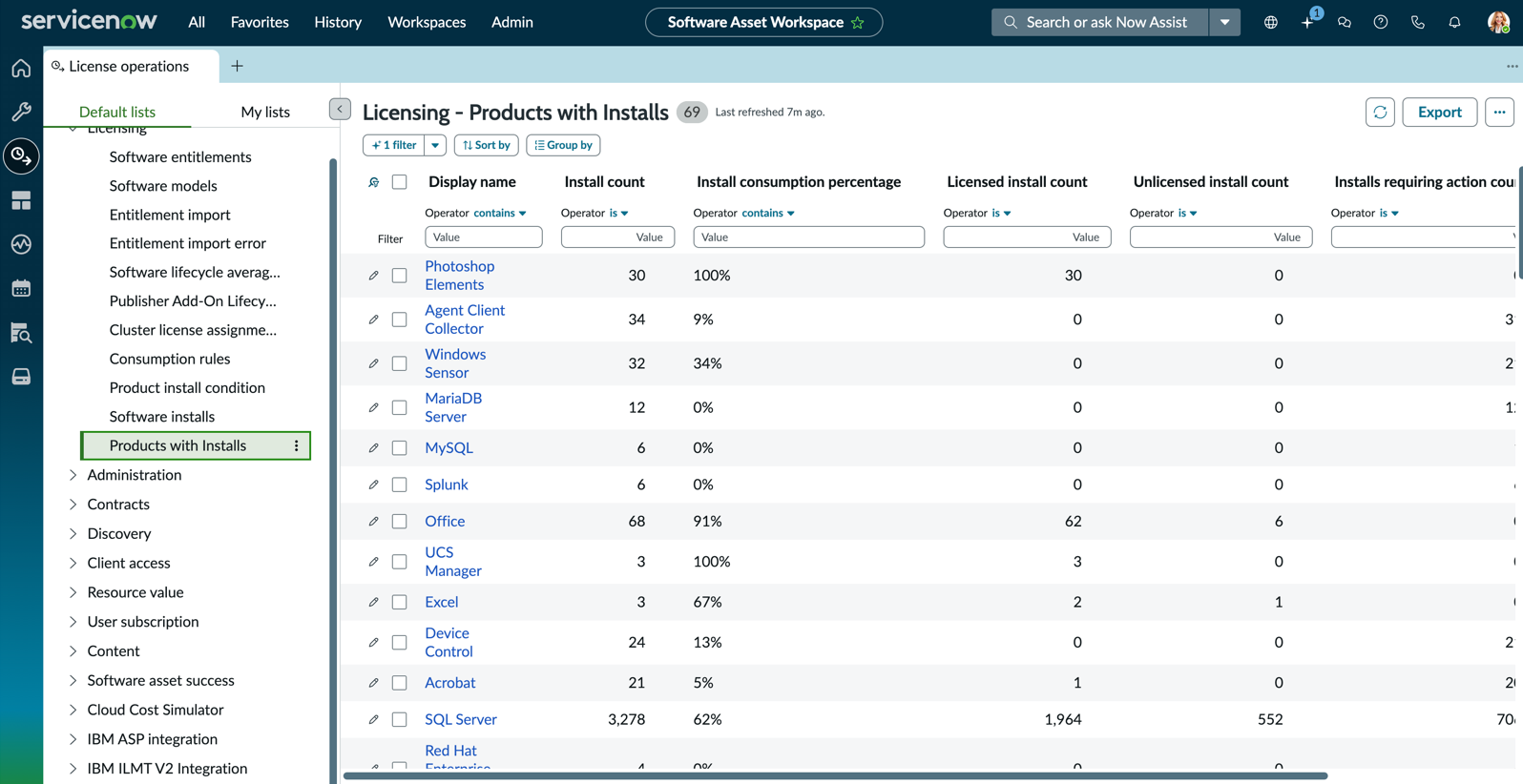The width and height of the screenshot is (1523, 784).
Task: Check the MariaDB Server row checkbox
Action: [399, 407]
